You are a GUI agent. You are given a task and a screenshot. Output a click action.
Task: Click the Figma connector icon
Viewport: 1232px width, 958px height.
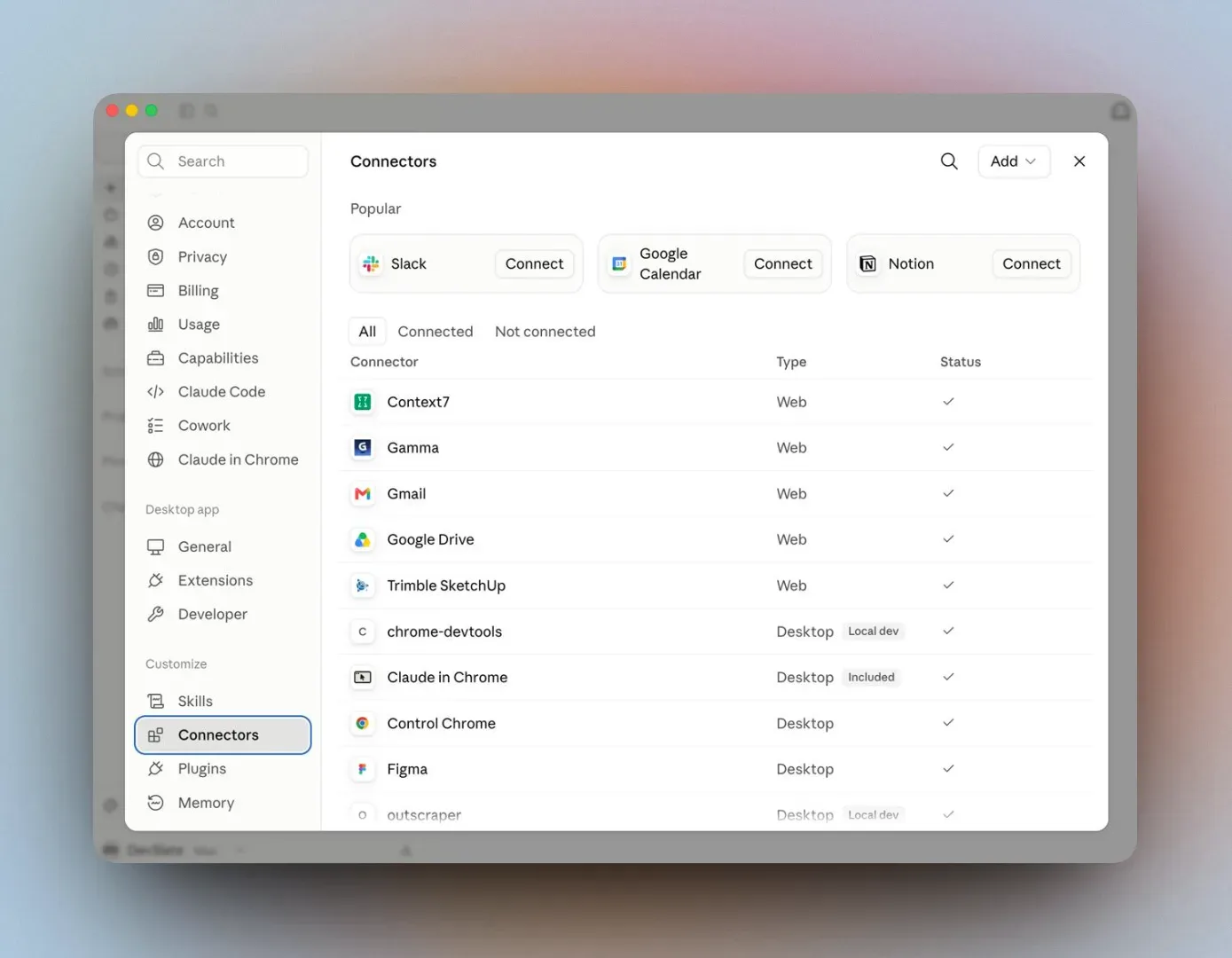(363, 769)
